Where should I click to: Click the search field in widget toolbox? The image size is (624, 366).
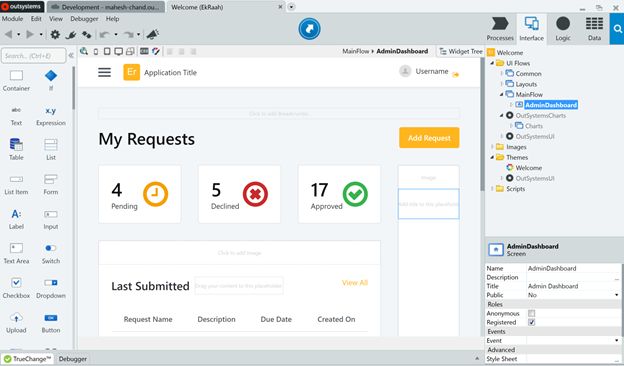click(x=33, y=56)
